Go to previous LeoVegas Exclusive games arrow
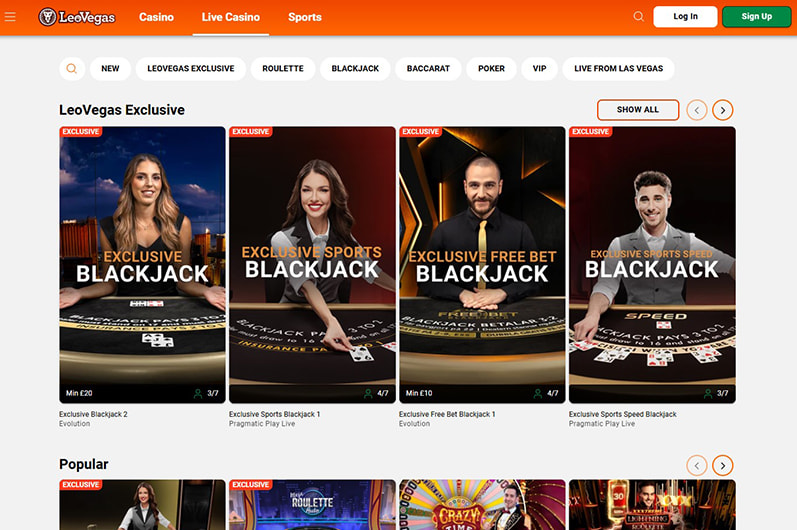This screenshot has width=797, height=530. (697, 110)
